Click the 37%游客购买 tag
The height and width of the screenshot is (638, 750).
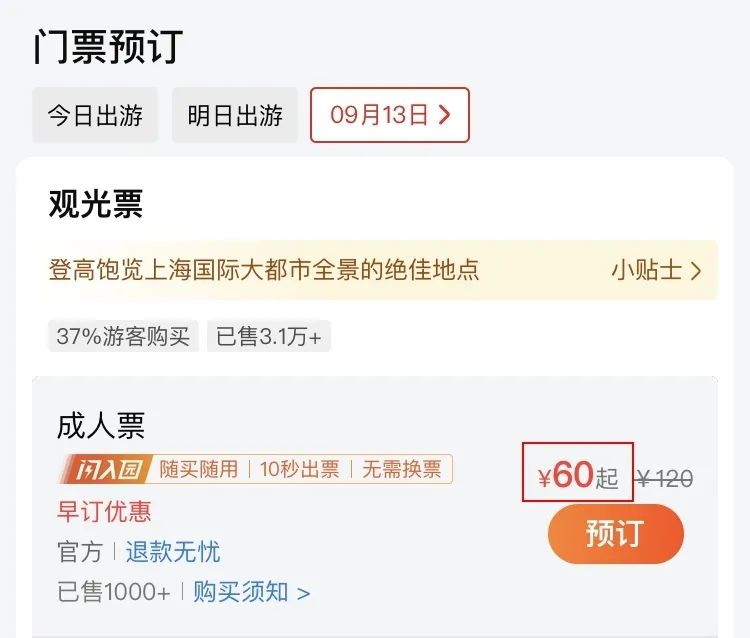[123, 336]
